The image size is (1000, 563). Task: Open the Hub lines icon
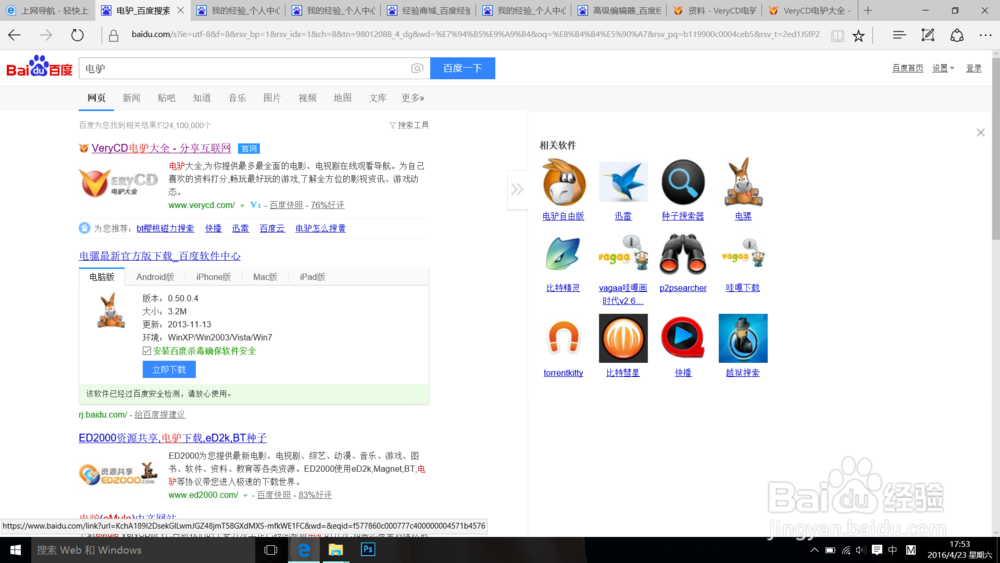pos(899,35)
